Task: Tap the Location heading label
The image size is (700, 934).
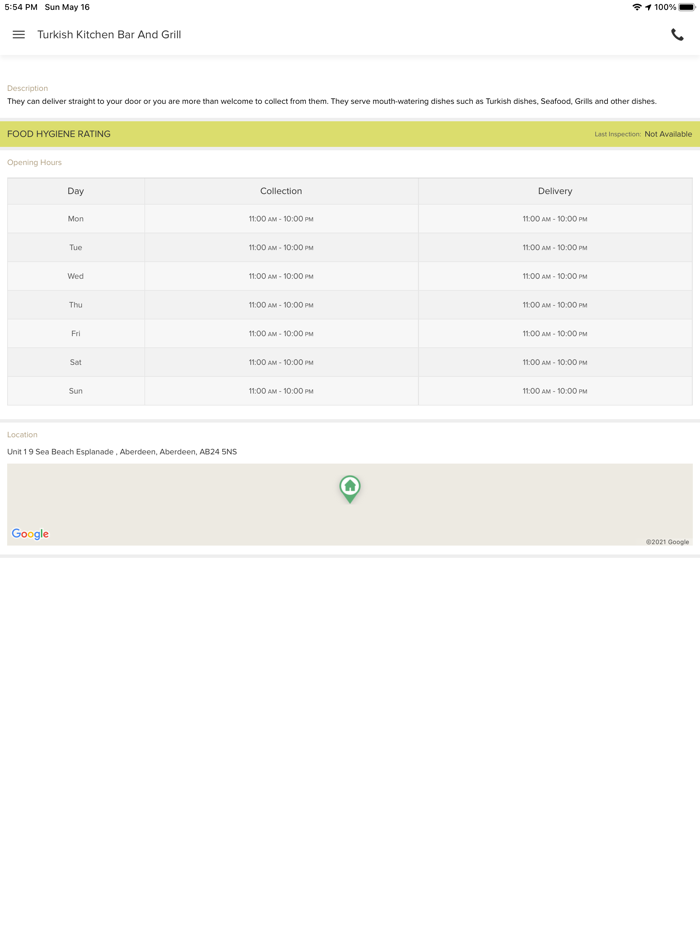Action: tap(22, 435)
